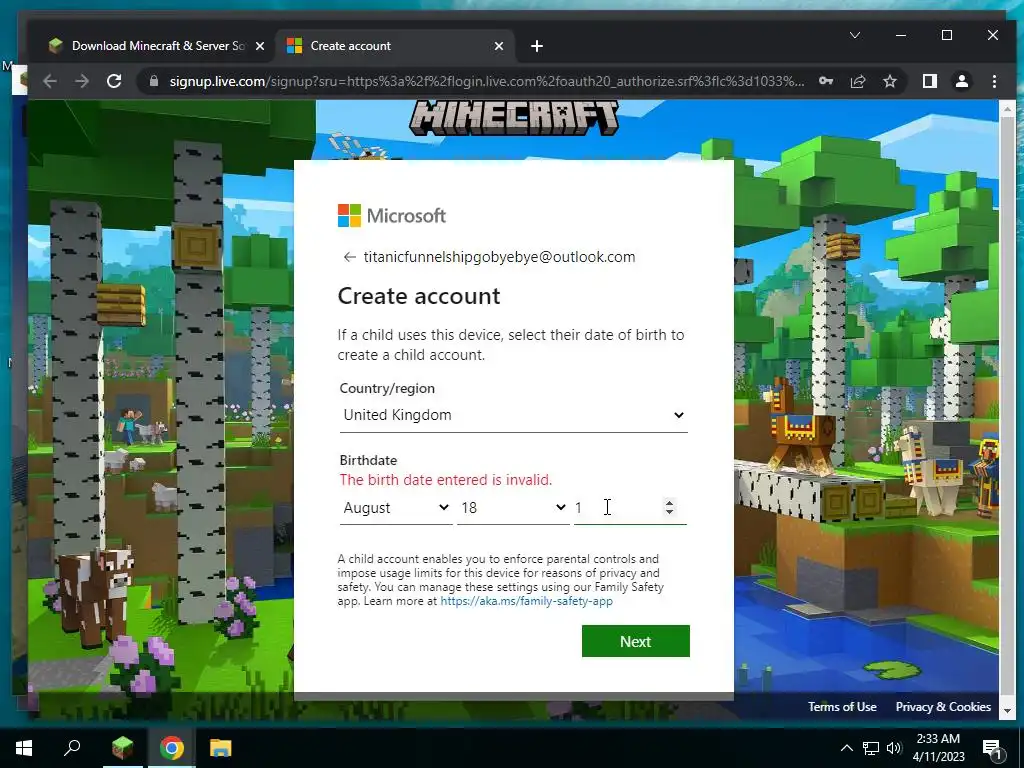Open the tab search chevron

[x=855, y=35]
